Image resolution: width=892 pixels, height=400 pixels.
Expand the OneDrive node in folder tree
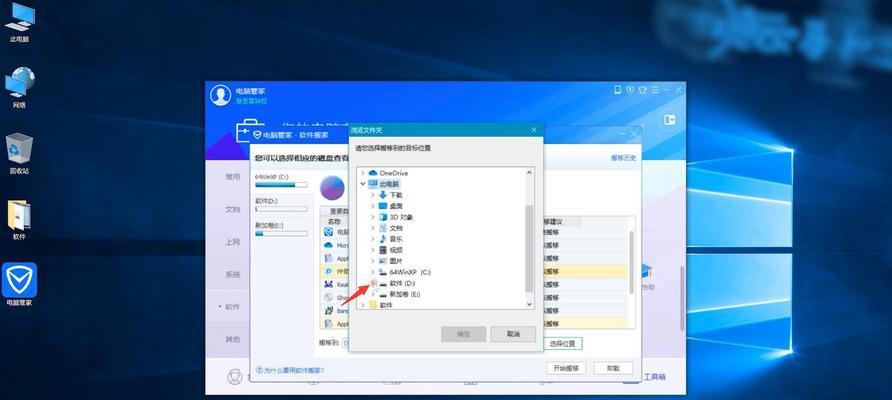pyautogui.click(x=363, y=172)
